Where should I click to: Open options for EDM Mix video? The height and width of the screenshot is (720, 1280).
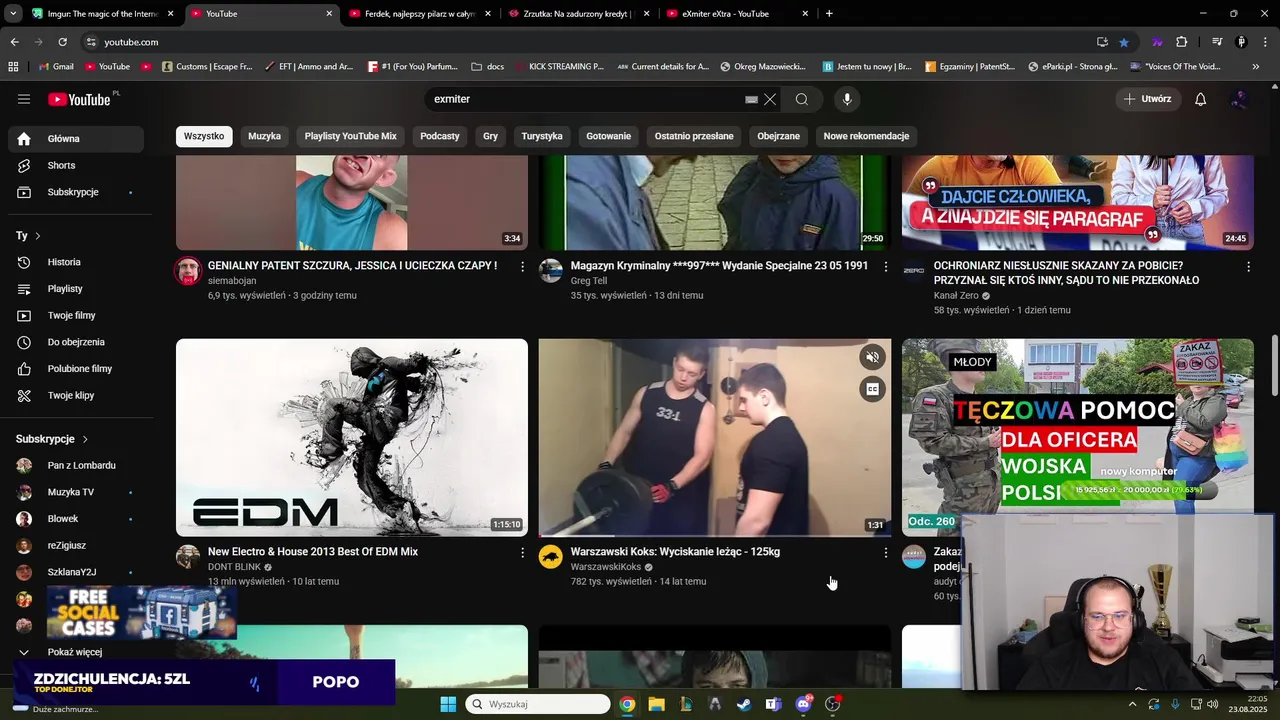[x=522, y=552]
